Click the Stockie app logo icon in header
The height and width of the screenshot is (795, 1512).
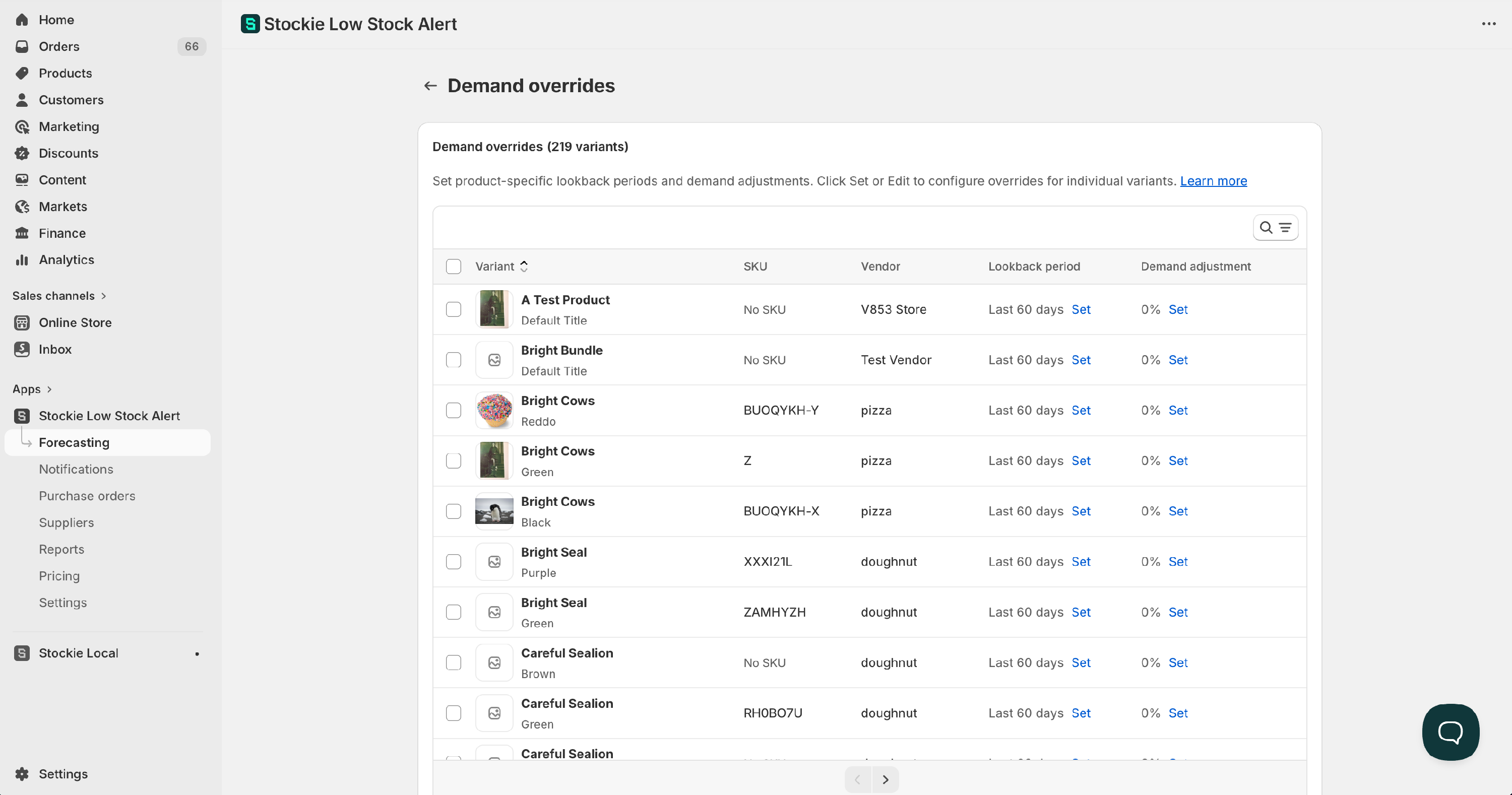click(250, 24)
